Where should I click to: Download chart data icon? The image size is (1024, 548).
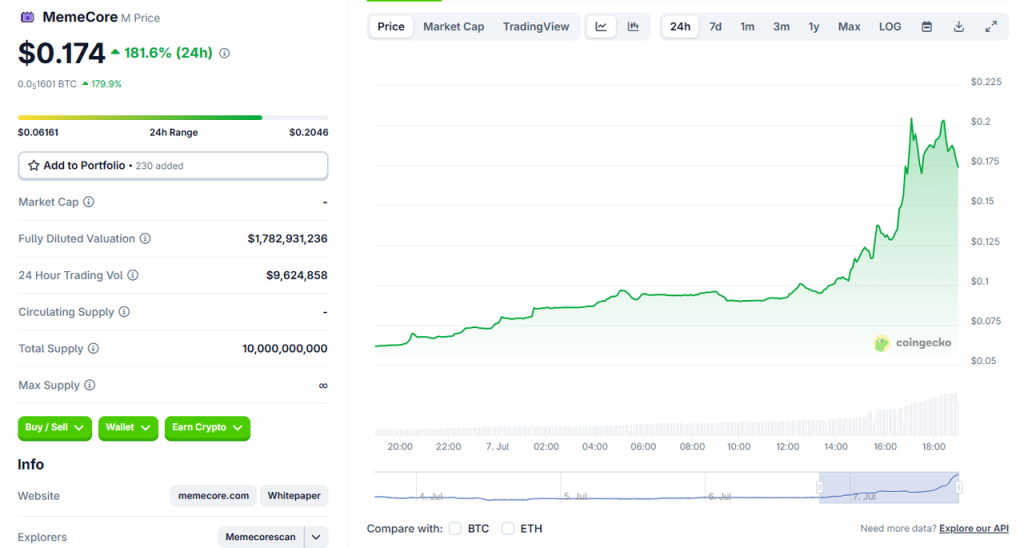coord(959,27)
